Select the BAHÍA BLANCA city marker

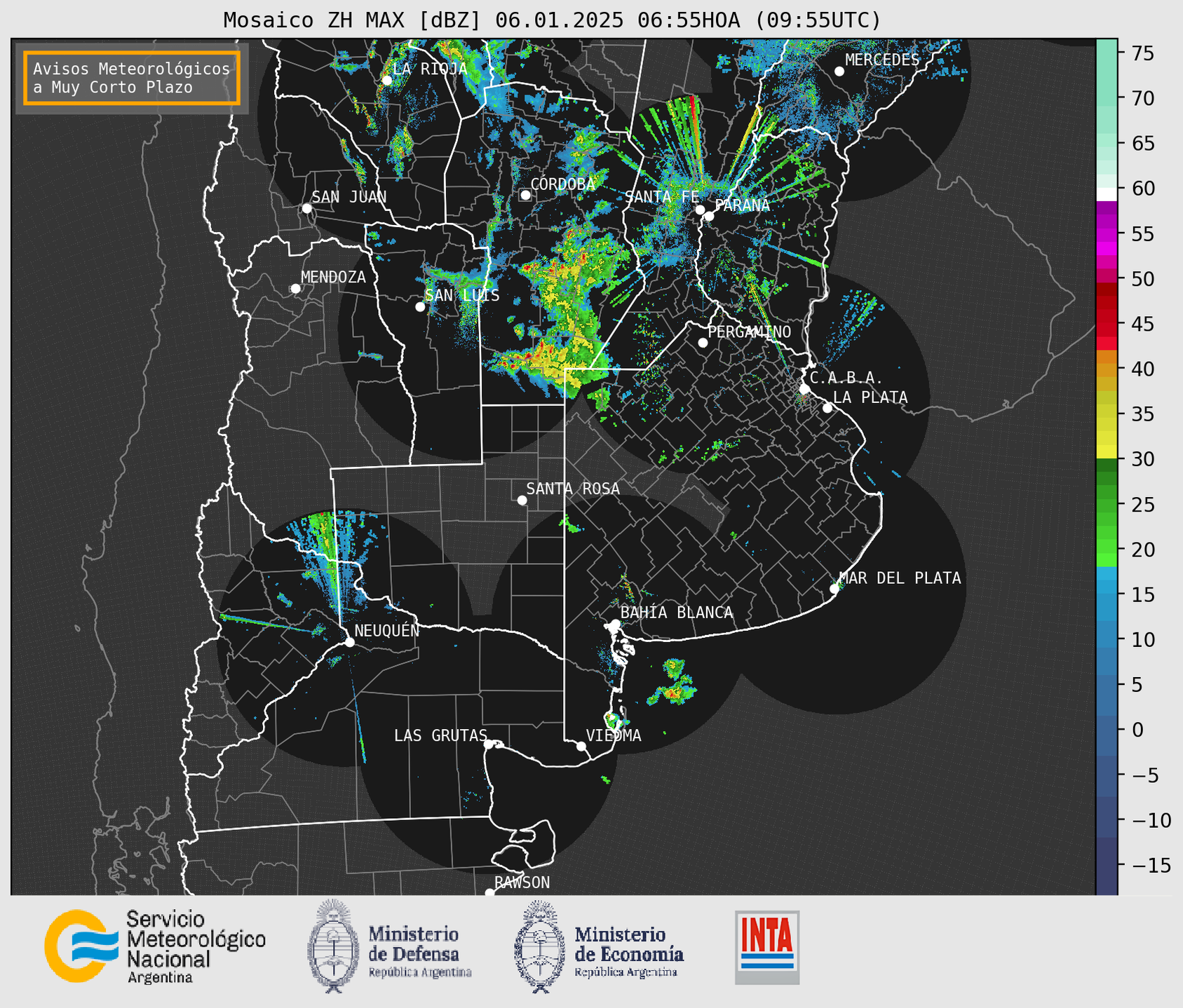[x=615, y=624]
